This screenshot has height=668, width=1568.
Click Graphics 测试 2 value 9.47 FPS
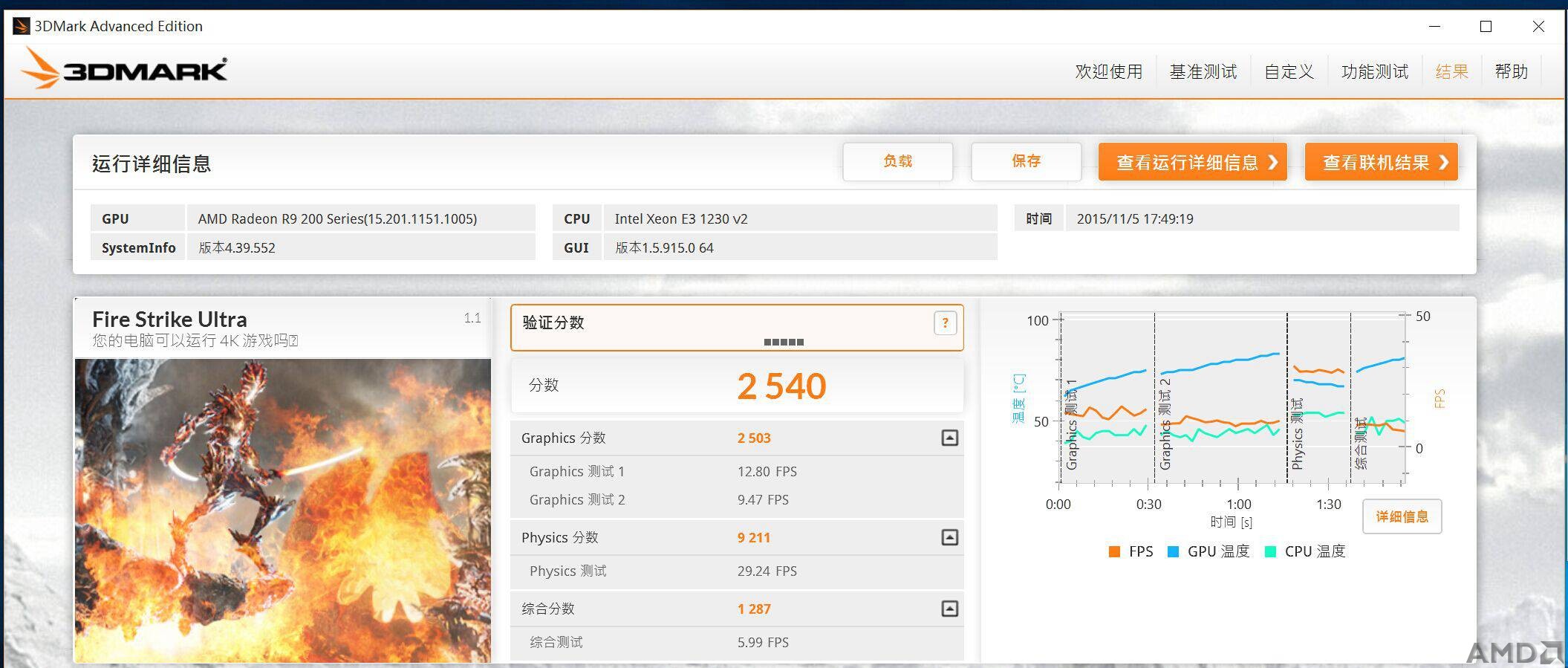click(x=763, y=499)
